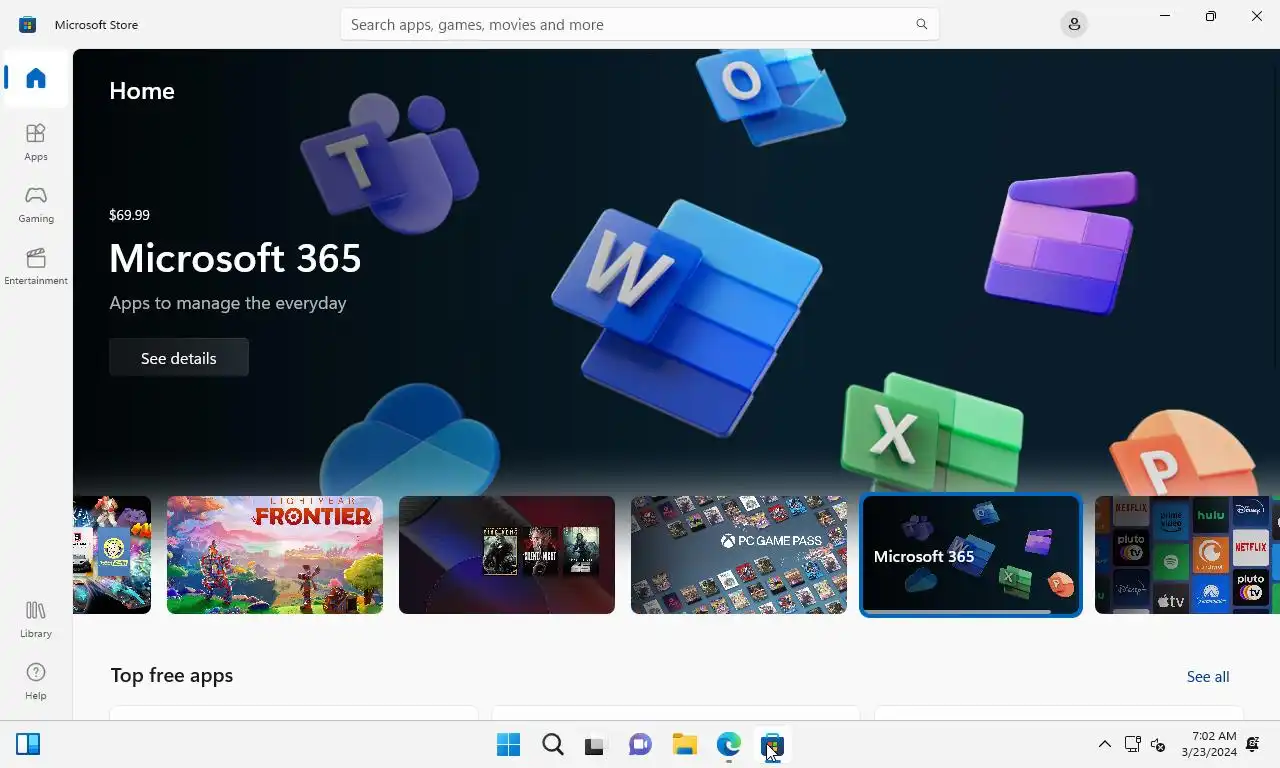Open notification center icon

(1253, 744)
